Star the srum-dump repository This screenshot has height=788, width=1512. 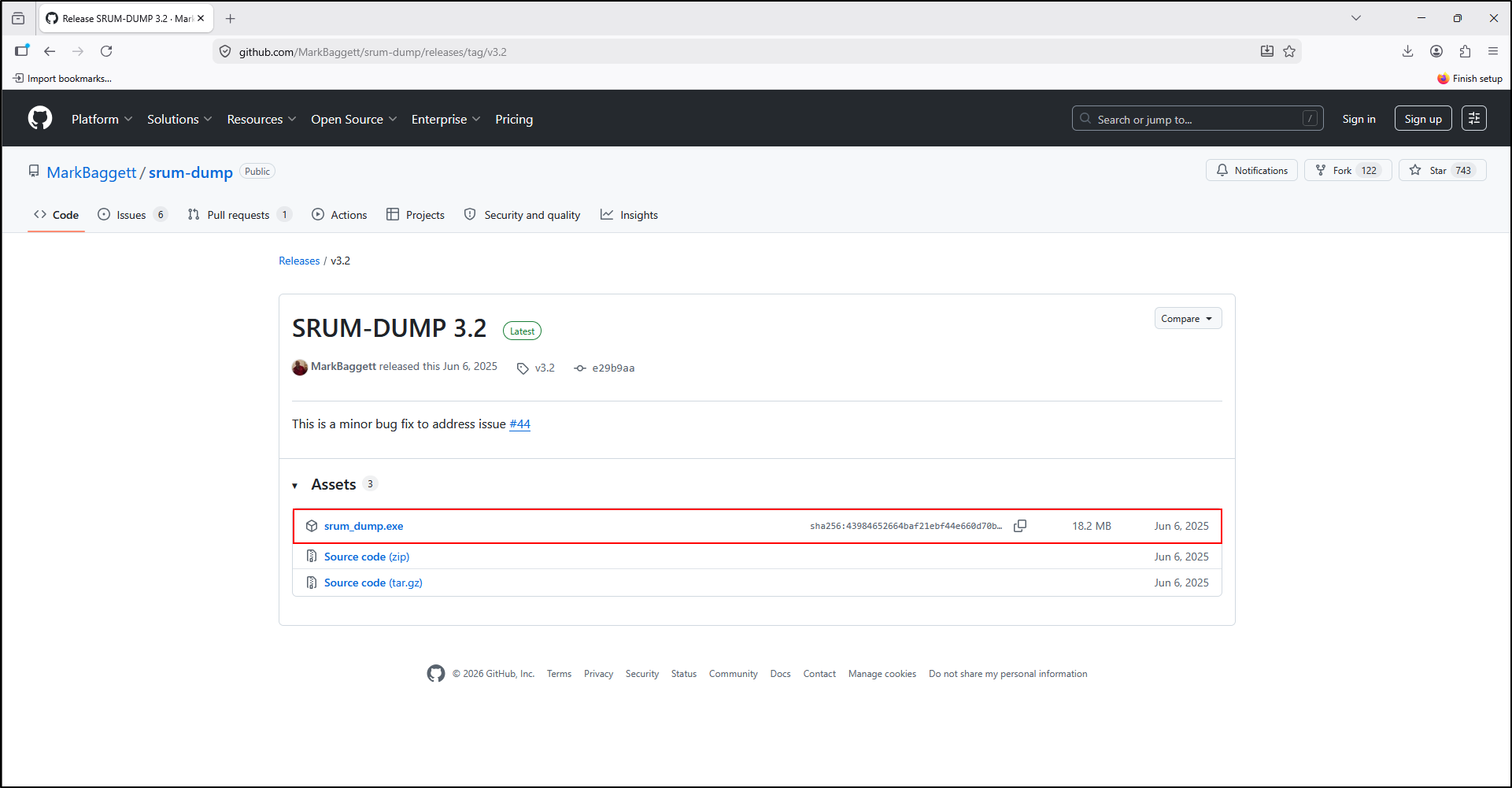pos(1442,171)
